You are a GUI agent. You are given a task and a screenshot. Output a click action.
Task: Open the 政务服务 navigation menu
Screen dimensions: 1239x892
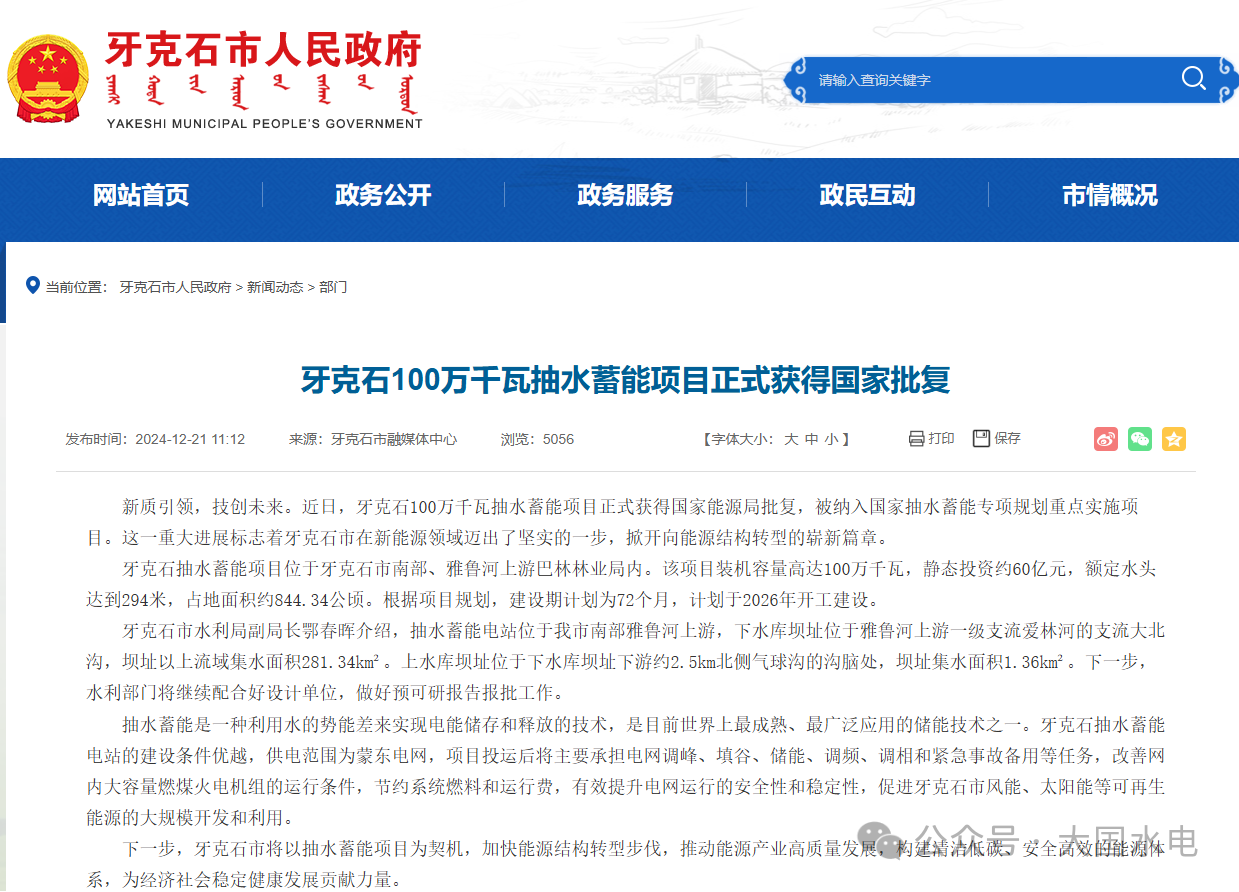tap(625, 195)
